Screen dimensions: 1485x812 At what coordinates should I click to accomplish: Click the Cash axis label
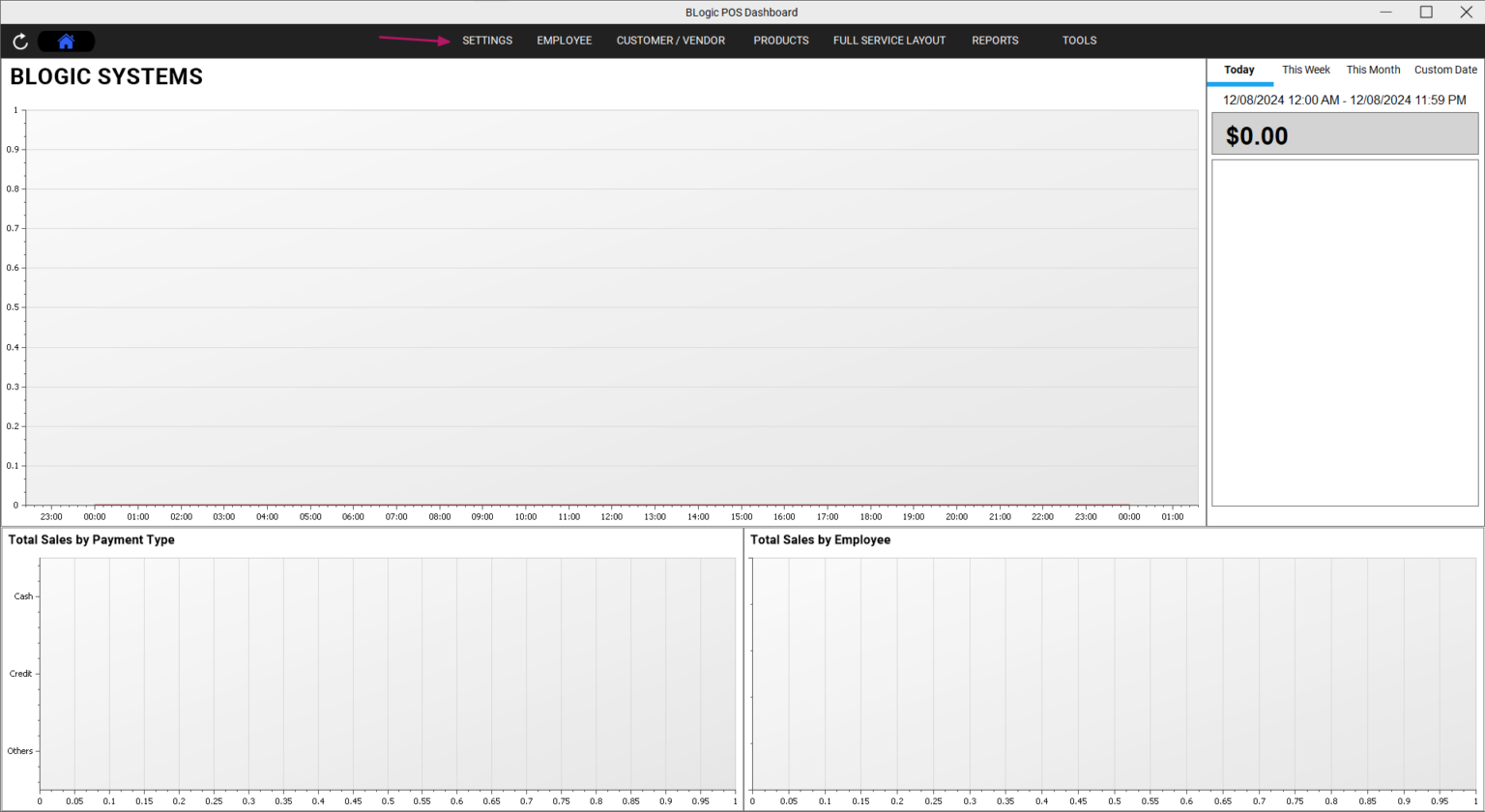pyautogui.click(x=23, y=596)
